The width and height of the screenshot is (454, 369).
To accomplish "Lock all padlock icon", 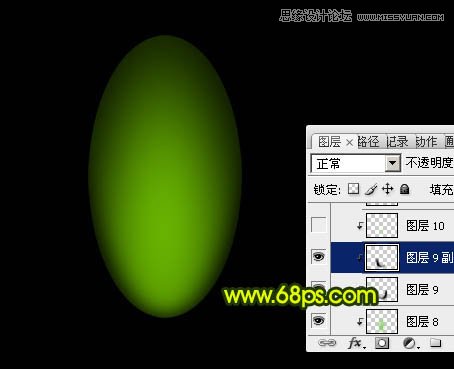I will (404, 189).
